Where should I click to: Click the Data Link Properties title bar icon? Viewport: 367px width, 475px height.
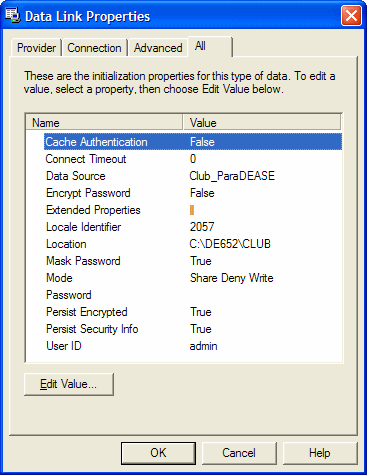[x=13, y=16]
